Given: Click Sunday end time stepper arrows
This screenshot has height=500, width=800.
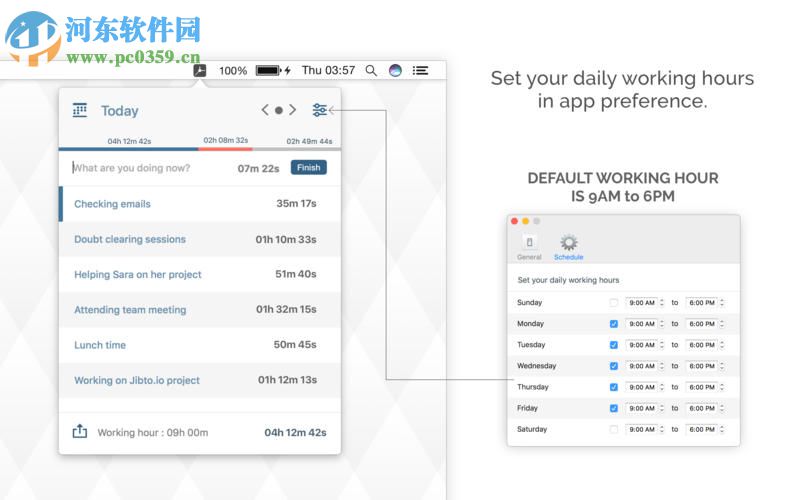Looking at the screenshot, I should [721, 303].
